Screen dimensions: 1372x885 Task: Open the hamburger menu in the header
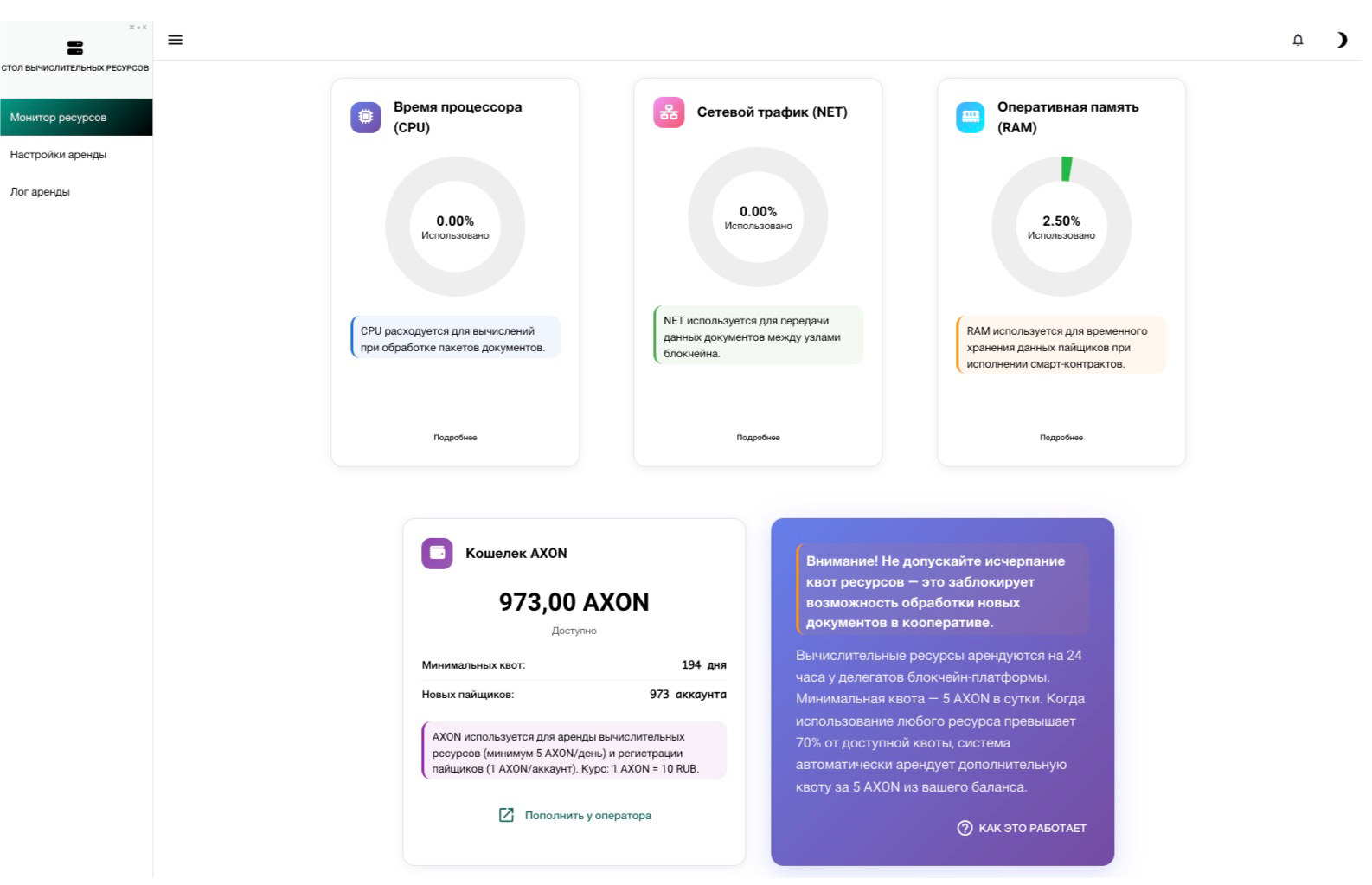tap(175, 40)
